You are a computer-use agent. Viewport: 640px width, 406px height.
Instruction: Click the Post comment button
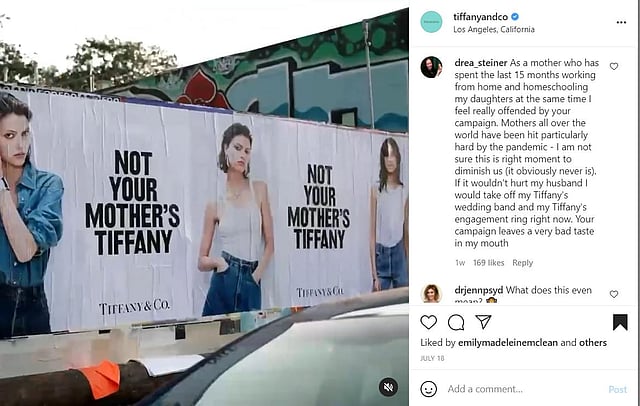618,390
